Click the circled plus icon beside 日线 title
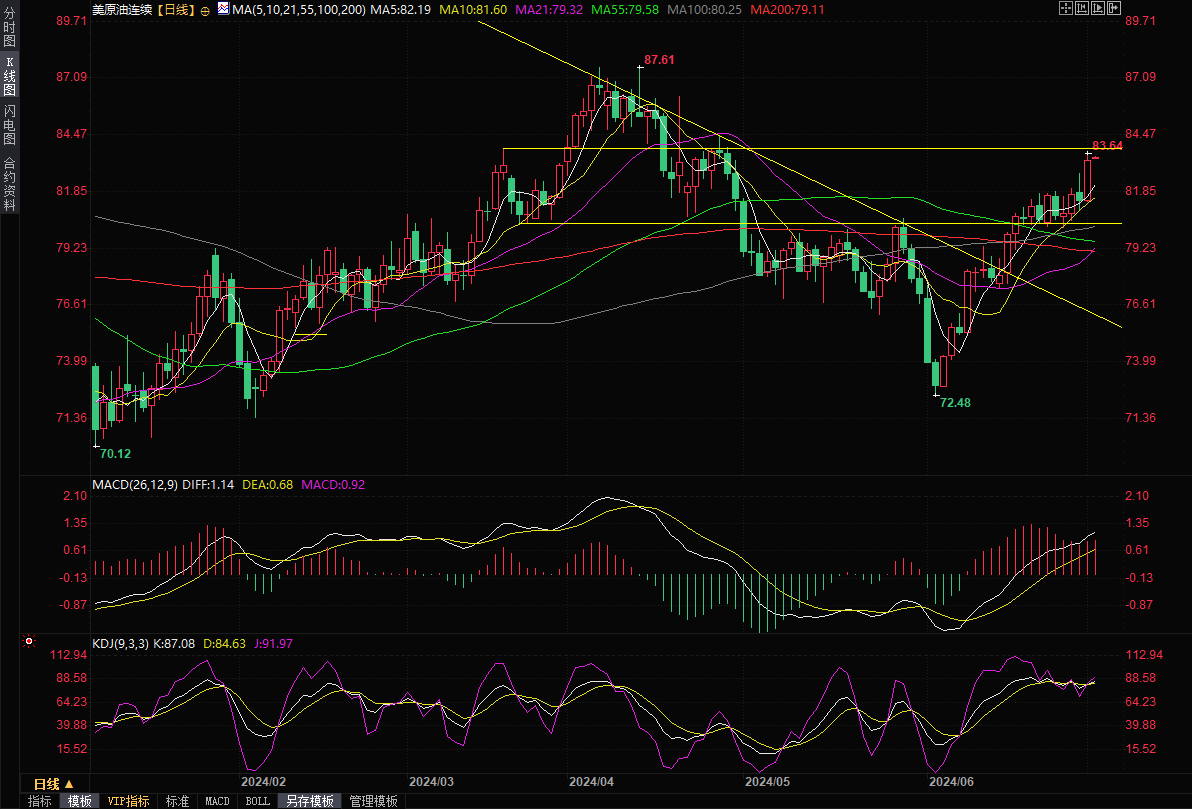This screenshot has height=809, width=1192. coord(205,9)
